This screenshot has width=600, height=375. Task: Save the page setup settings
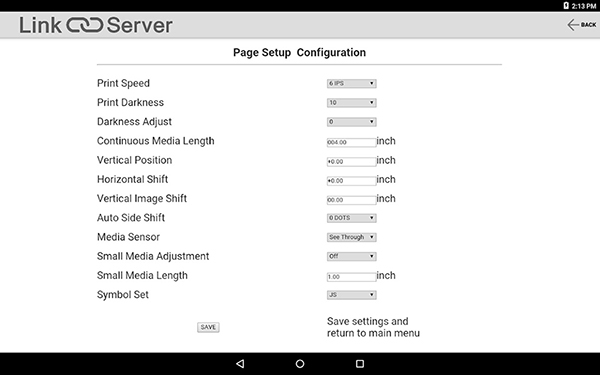(208, 327)
